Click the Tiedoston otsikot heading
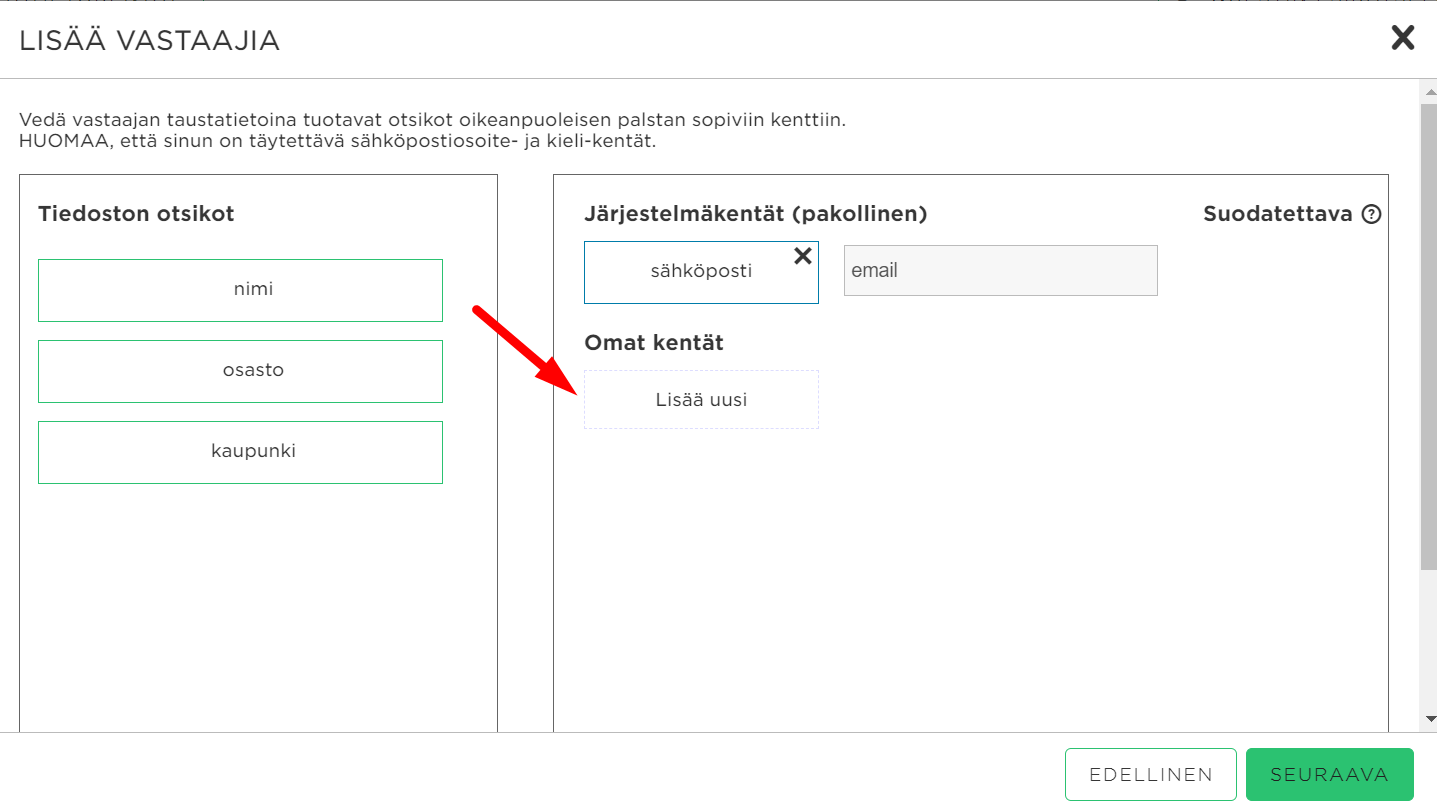Screen dimensions: 1437x810 point(136,213)
